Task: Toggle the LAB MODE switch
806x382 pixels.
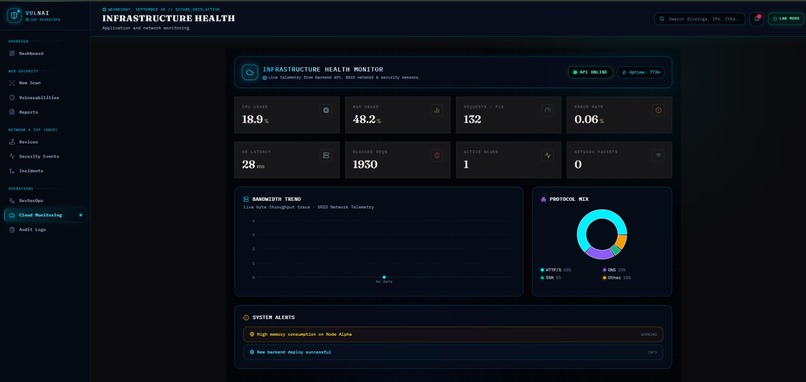Action: click(786, 19)
